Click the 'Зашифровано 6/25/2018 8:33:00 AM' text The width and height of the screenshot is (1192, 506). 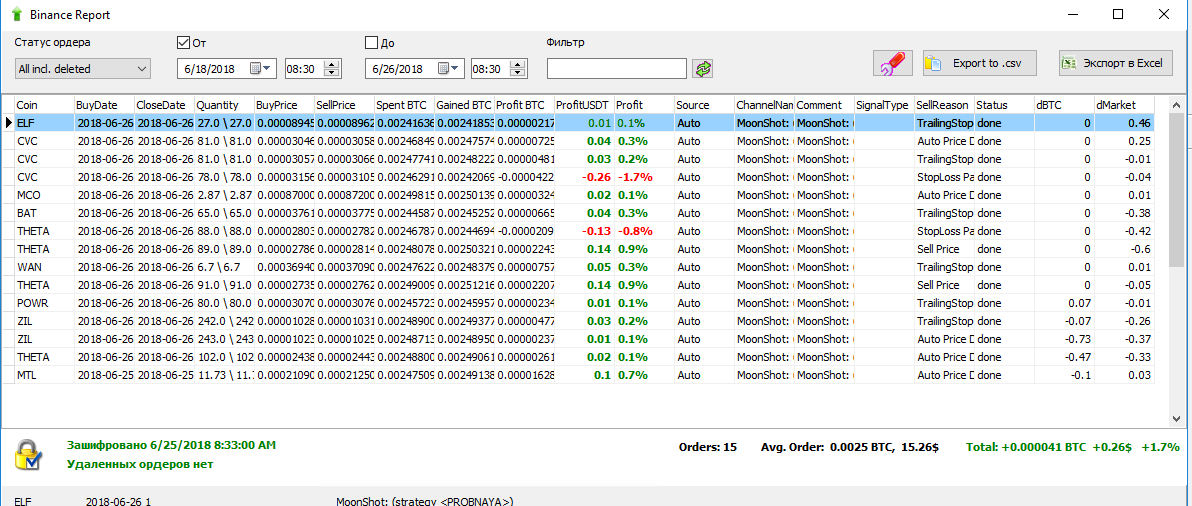(x=171, y=444)
